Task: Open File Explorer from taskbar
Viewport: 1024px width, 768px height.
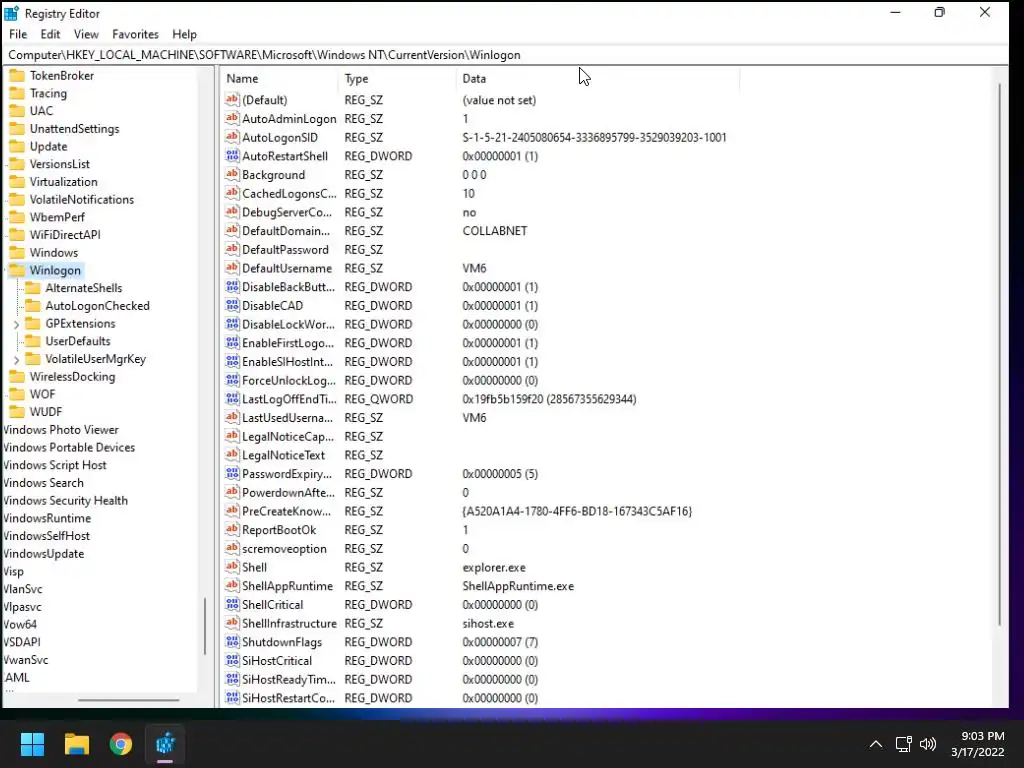Action: pos(76,744)
